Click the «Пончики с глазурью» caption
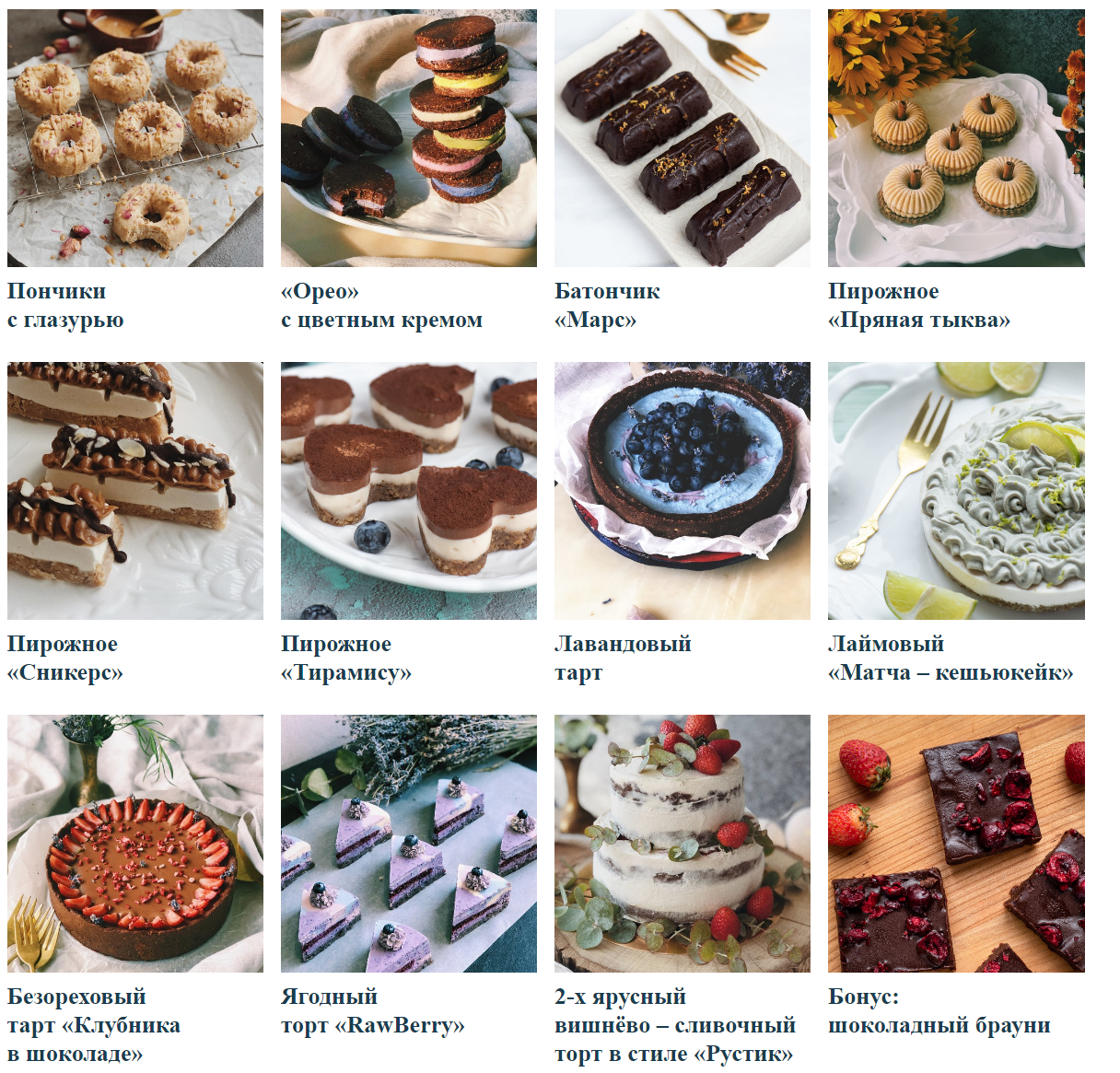The image size is (1120, 1073). pyautogui.click(x=65, y=306)
